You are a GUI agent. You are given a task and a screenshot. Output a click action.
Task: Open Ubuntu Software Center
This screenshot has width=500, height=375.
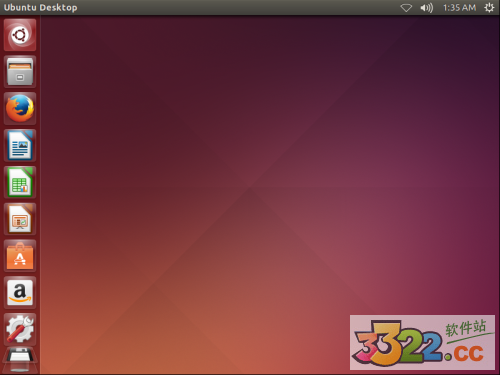click(x=20, y=256)
